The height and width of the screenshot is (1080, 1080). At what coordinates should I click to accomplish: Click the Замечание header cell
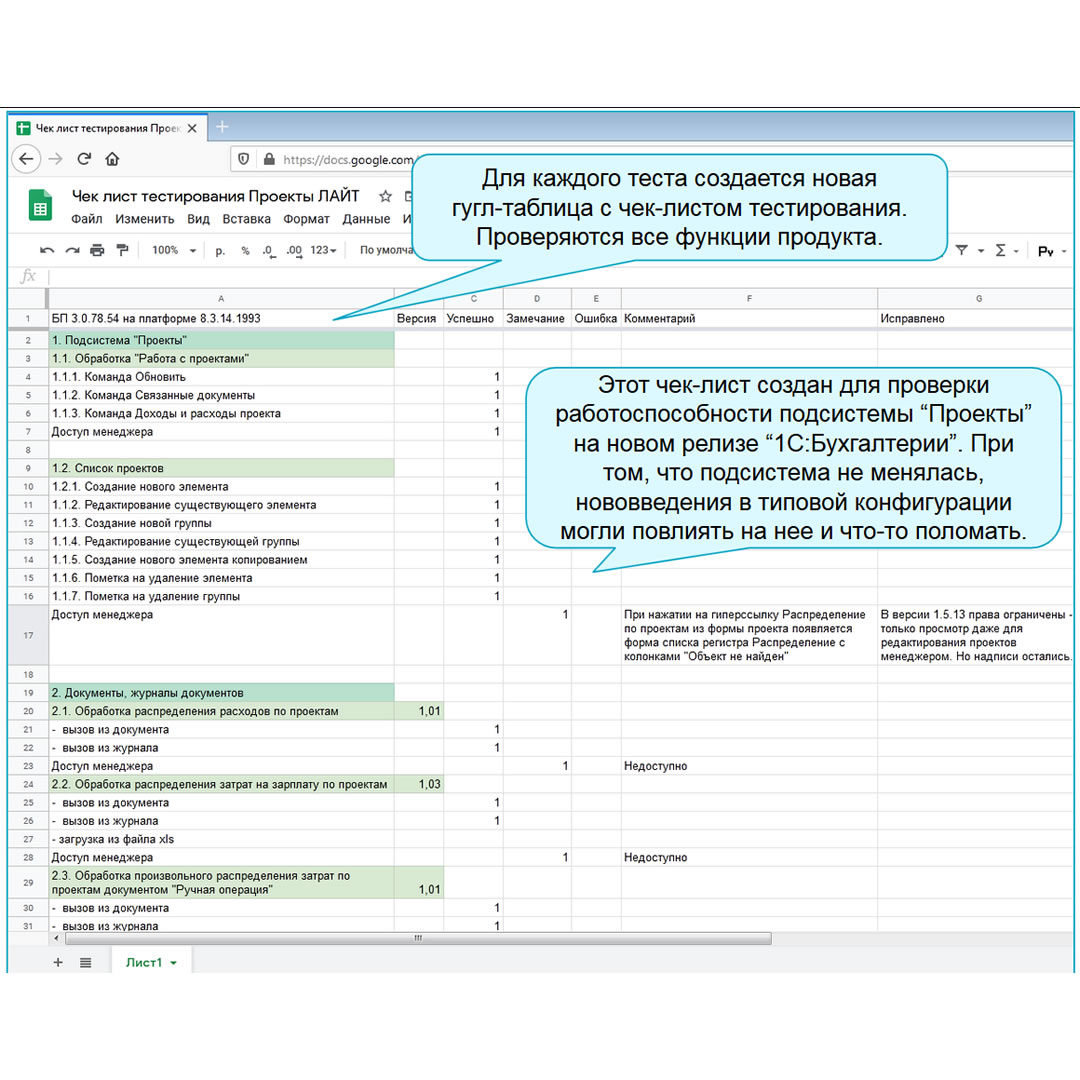535,318
